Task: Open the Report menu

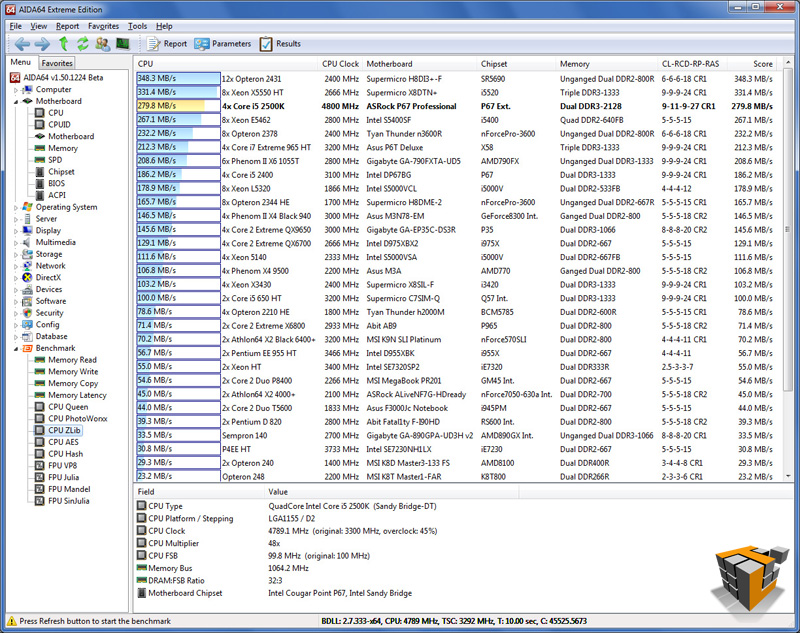Action: coord(67,26)
